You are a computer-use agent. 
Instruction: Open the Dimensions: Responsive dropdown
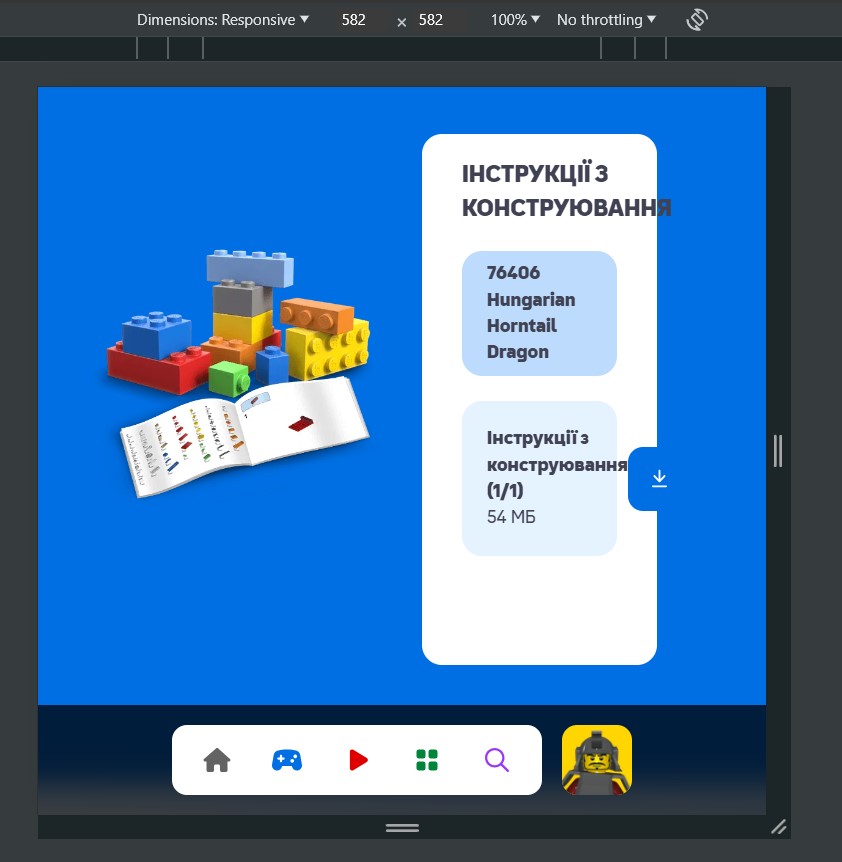tap(223, 20)
